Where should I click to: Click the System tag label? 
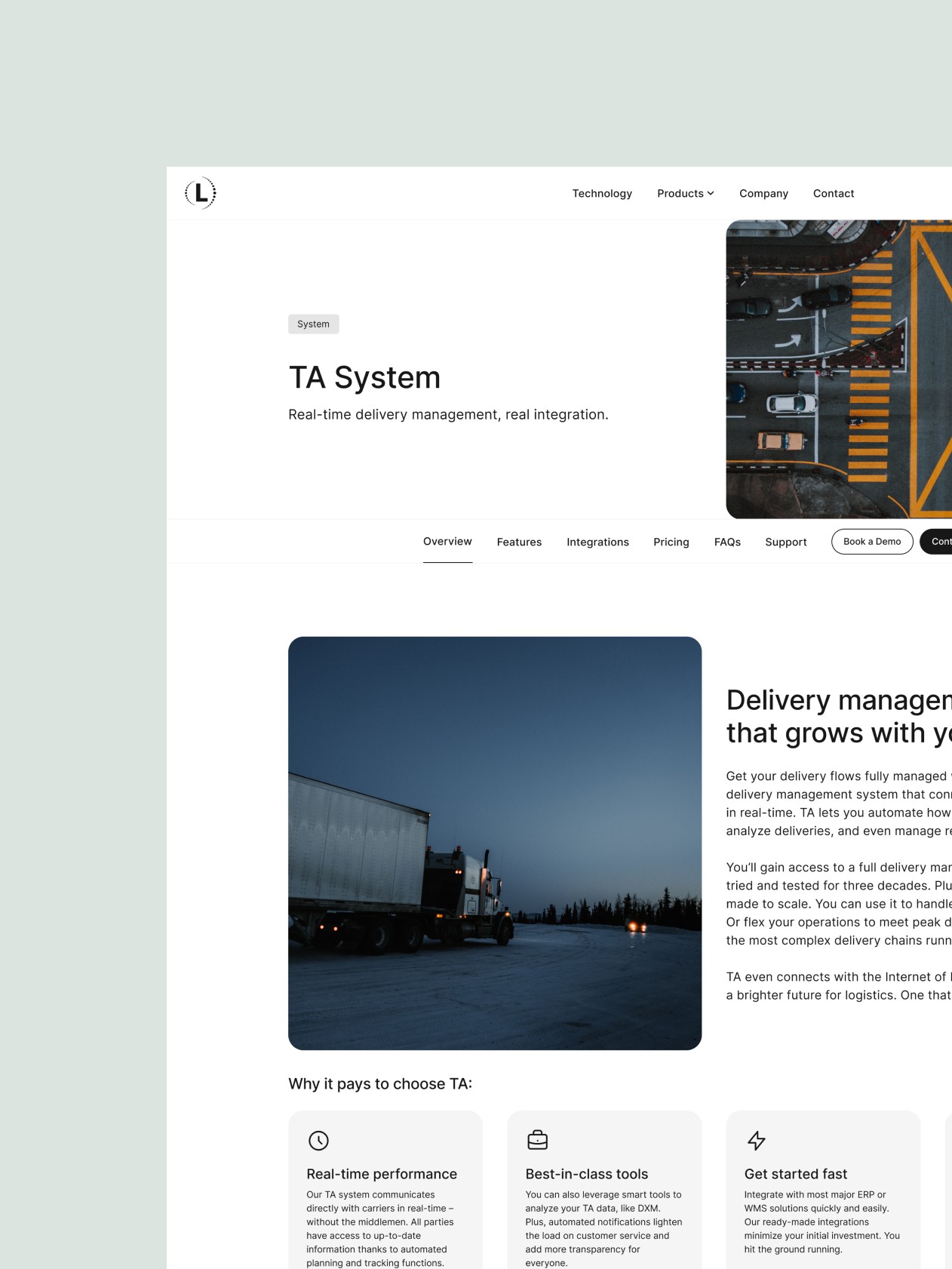(x=313, y=324)
